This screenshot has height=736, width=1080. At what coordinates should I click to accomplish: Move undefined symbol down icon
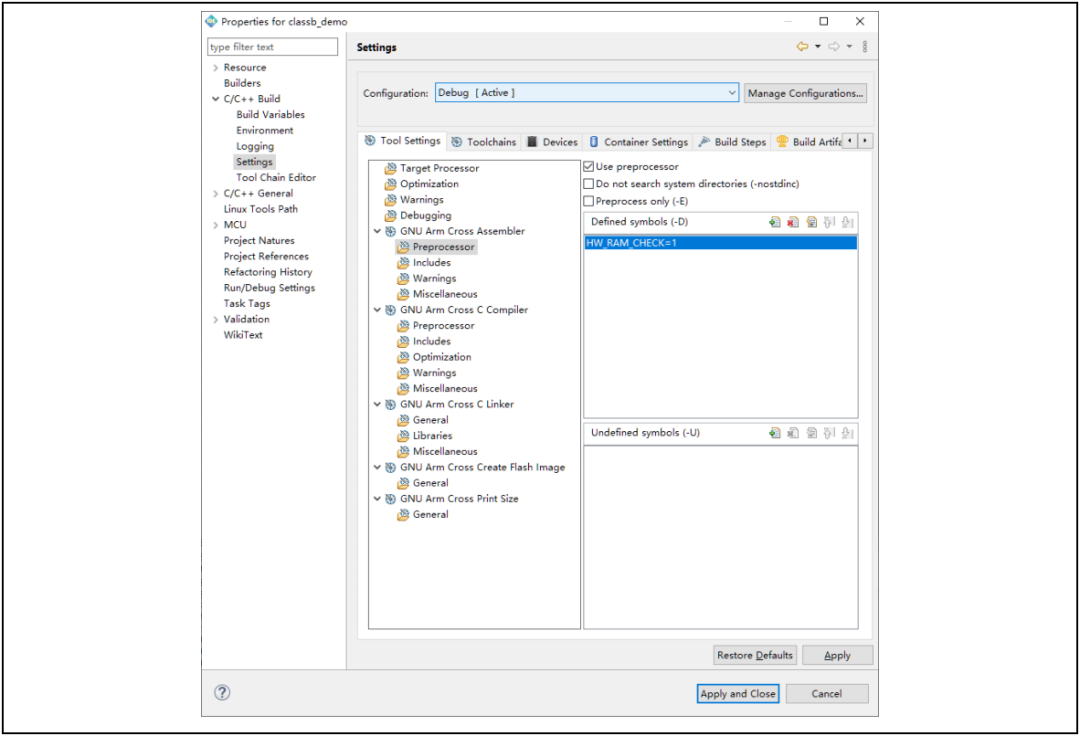[848, 432]
